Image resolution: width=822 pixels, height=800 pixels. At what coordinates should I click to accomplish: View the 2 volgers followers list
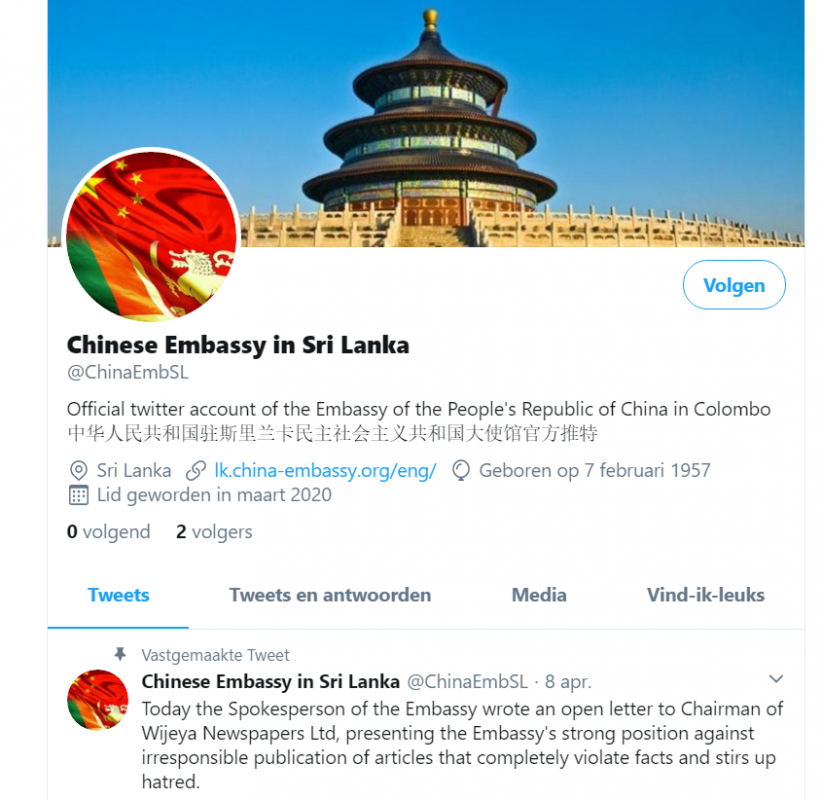click(214, 532)
